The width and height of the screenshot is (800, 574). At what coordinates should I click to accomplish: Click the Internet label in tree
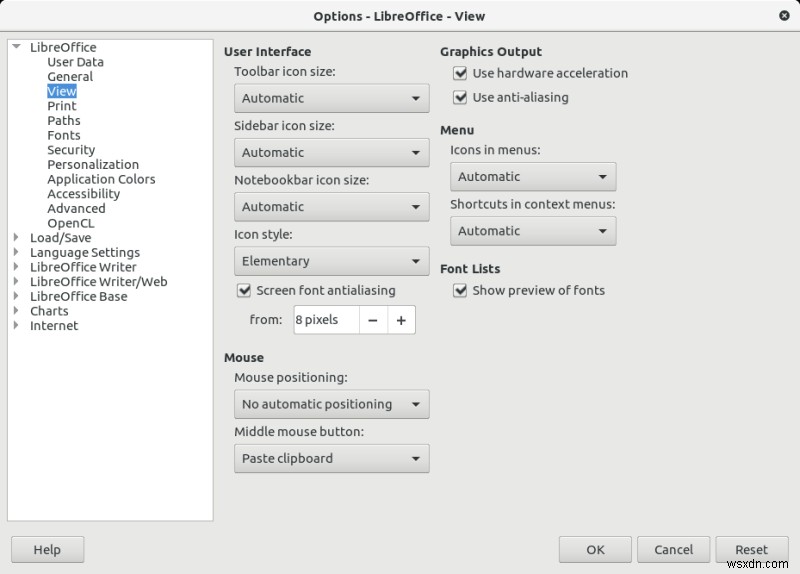(x=54, y=326)
